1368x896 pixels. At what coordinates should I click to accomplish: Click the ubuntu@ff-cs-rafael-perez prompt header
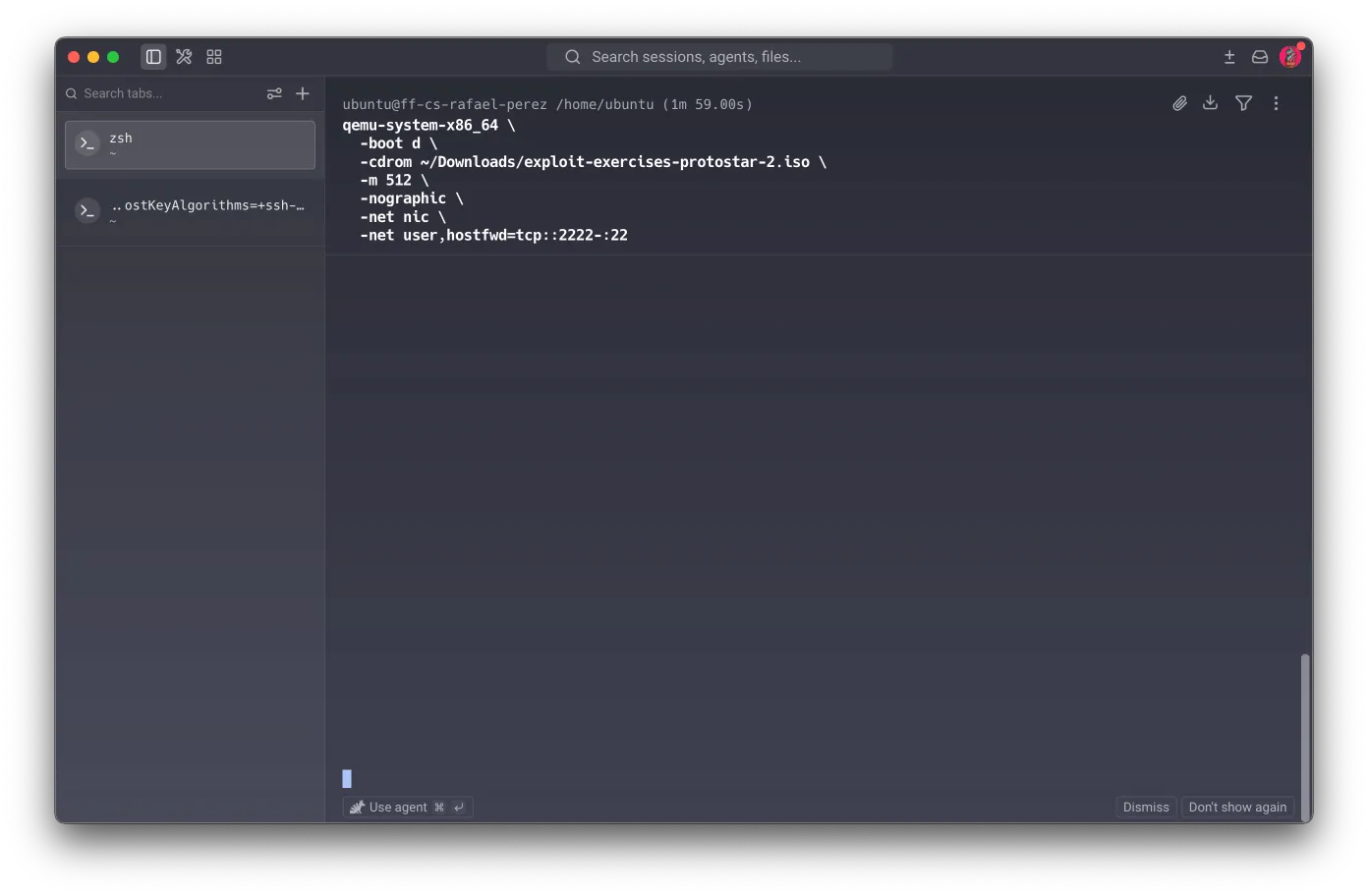pyautogui.click(x=547, y=104)
